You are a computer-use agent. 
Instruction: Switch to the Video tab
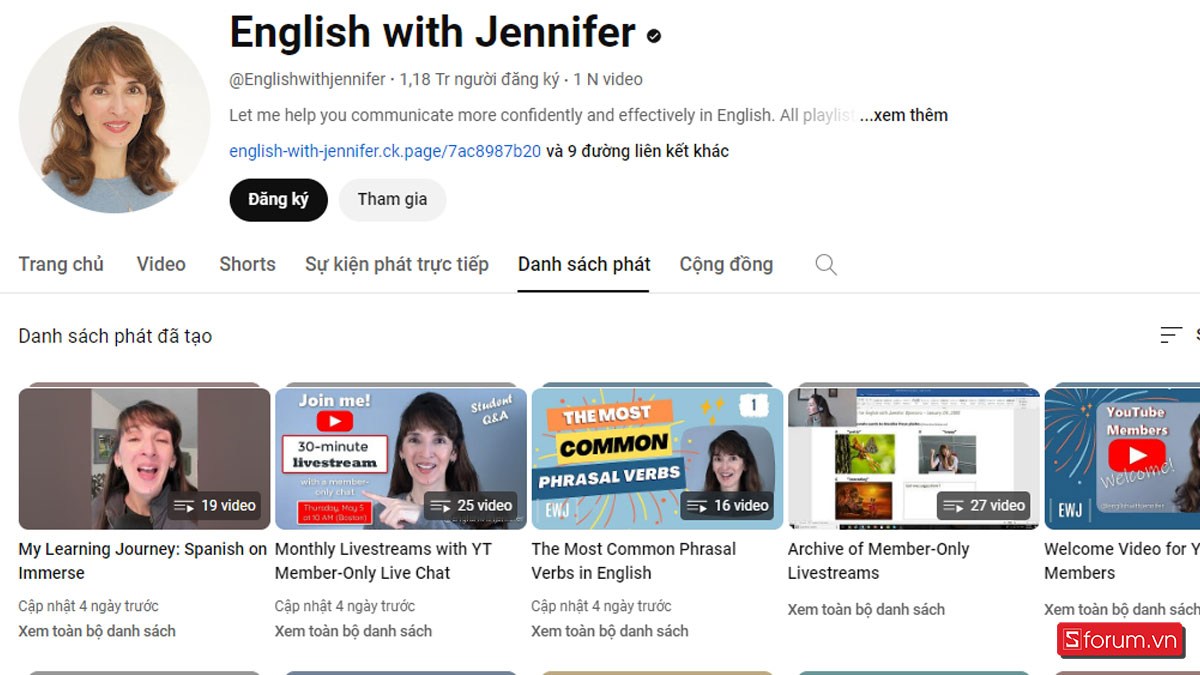pos(161,264)
